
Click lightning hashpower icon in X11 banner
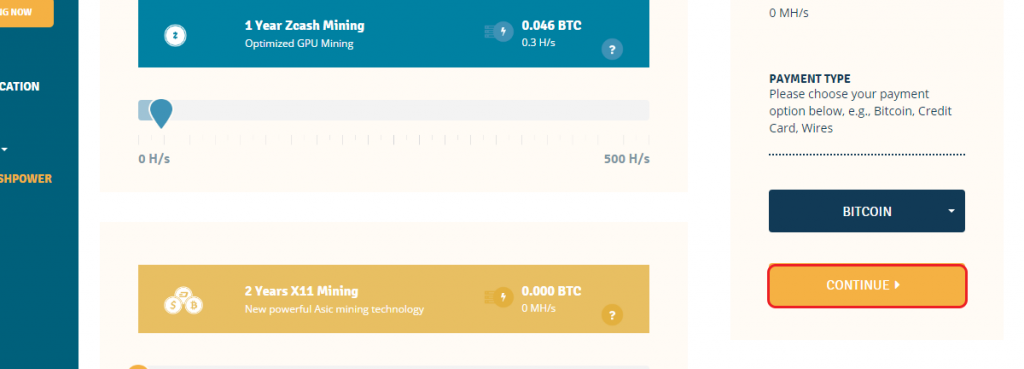click(x=503, y=297)
